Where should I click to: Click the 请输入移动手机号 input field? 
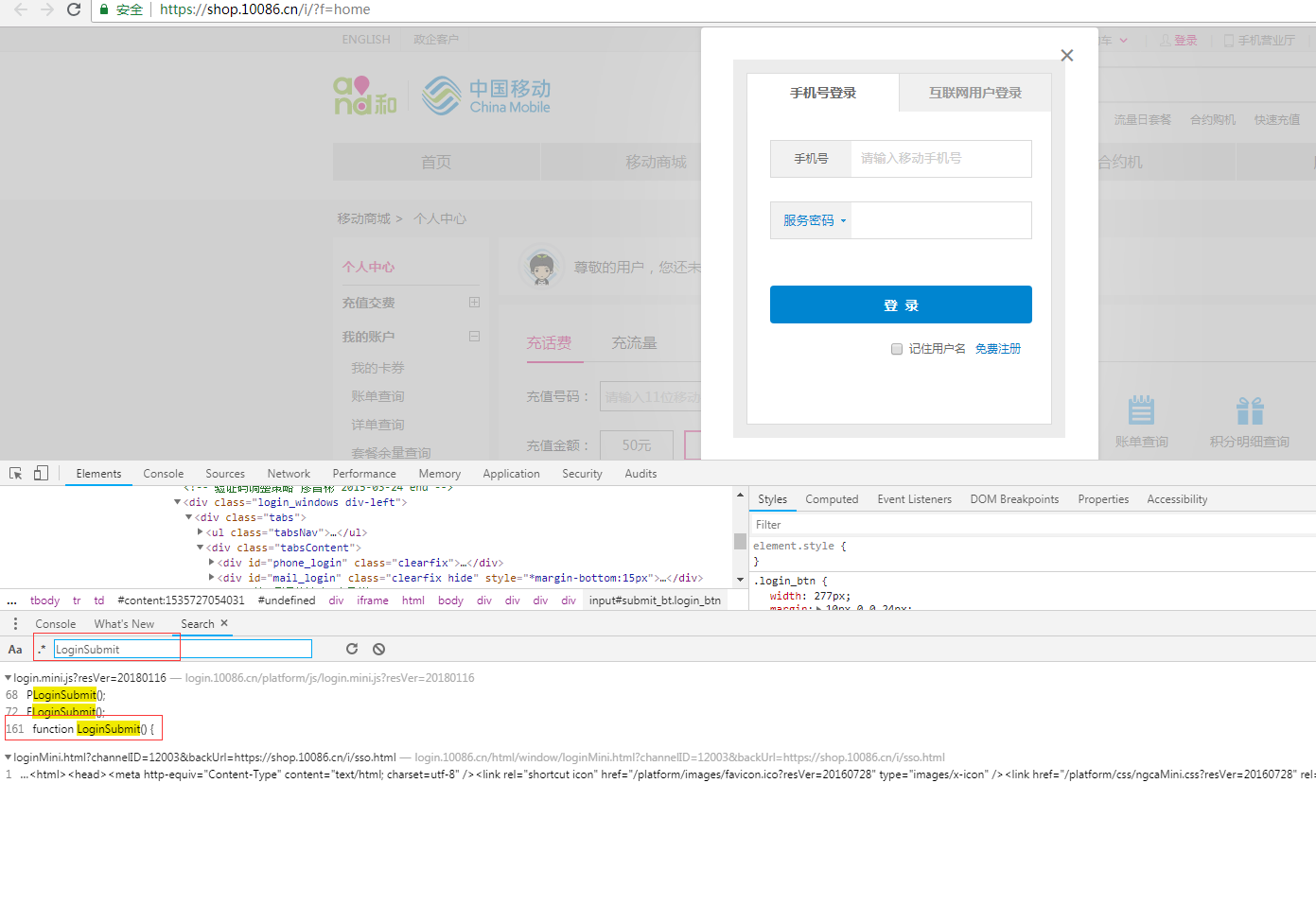click(x=941, y=159)
